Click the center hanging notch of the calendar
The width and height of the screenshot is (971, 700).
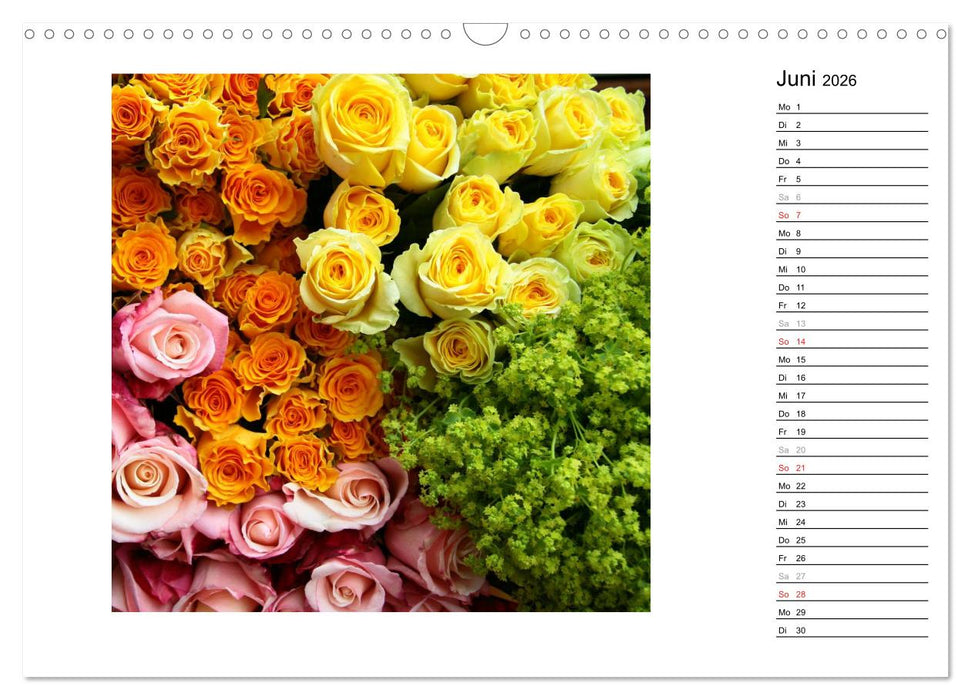(x=485, y=33)
